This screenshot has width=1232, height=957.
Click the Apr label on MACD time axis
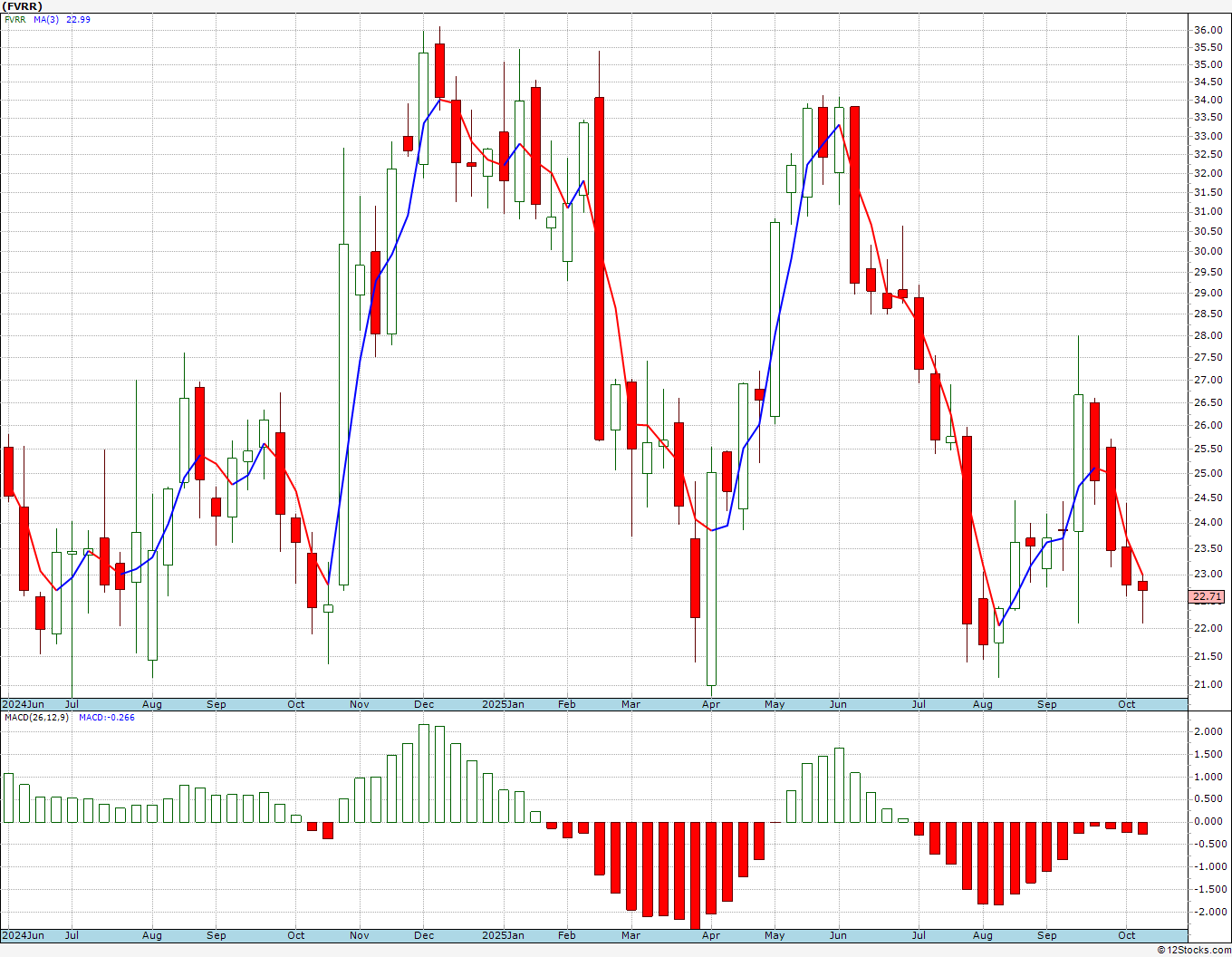coord(711,935)
